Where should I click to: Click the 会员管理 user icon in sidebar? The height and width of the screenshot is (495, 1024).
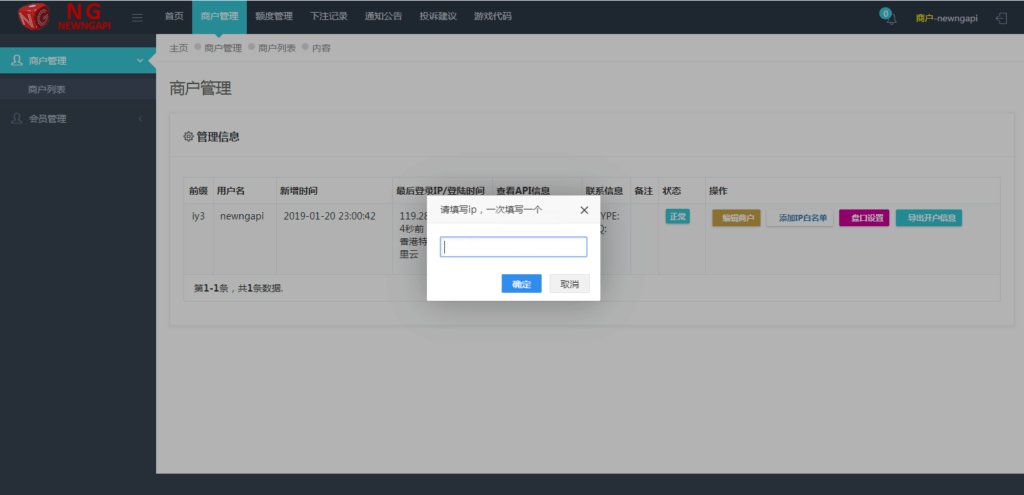tap(17, 119)
